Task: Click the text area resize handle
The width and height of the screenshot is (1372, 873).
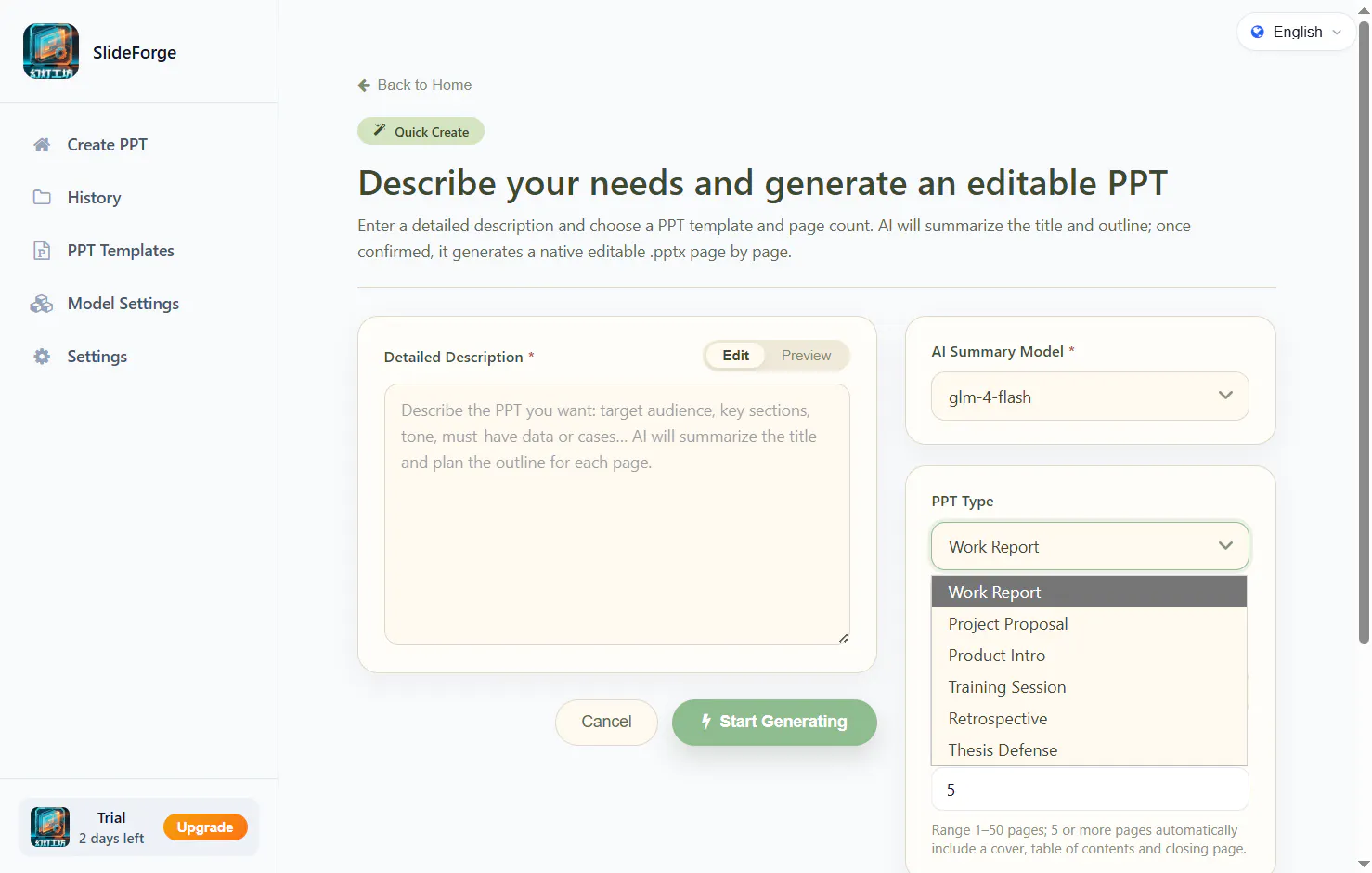Action: 843,638
